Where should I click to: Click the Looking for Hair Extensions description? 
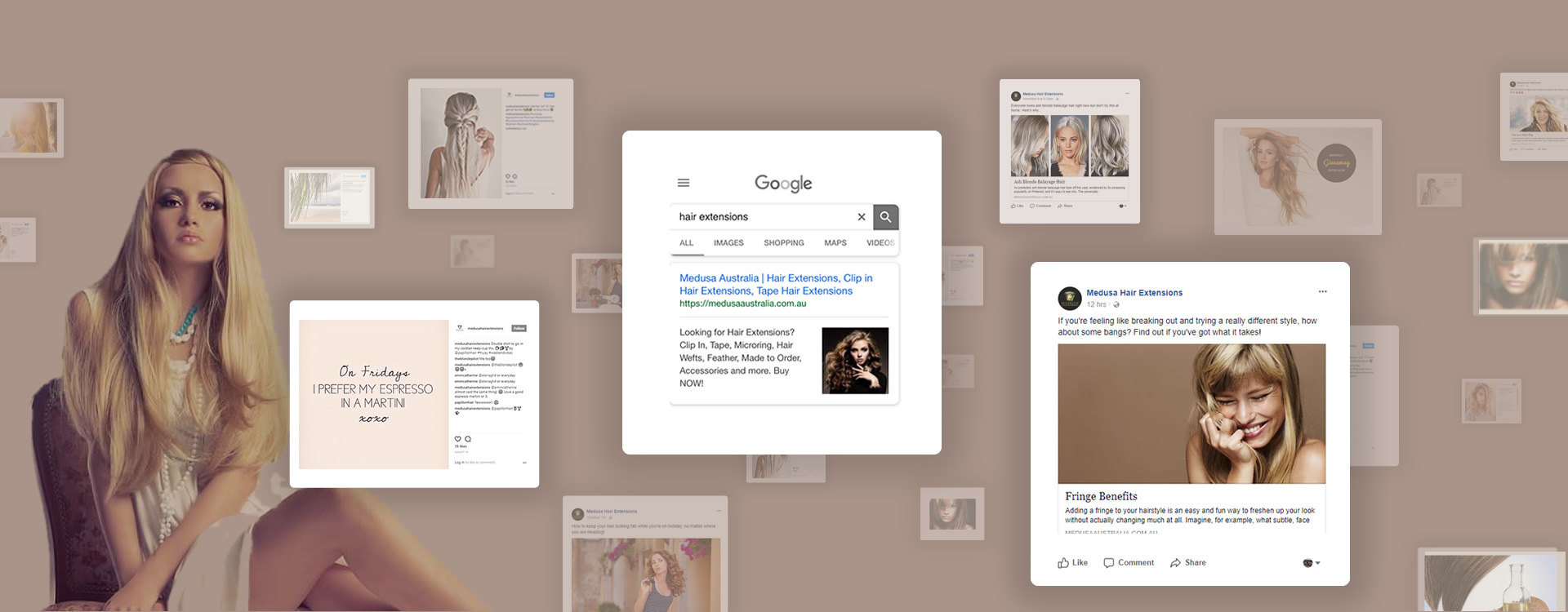(741, 357)
